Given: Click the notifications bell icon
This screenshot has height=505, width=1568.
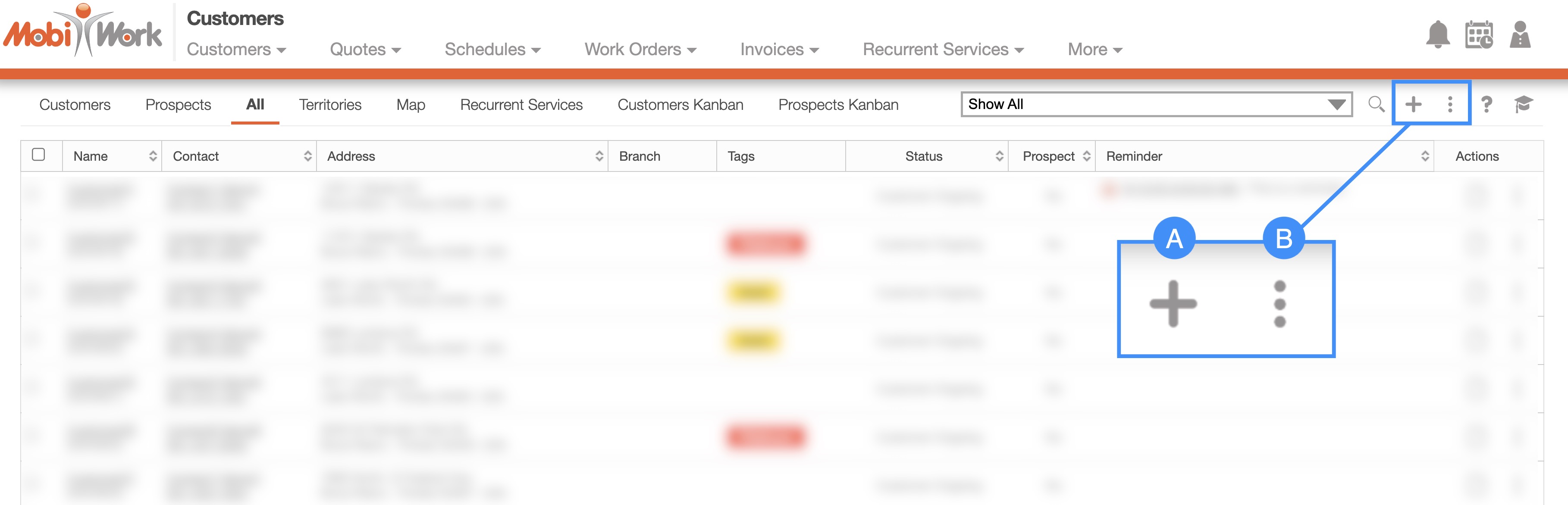Looking at the screenshot, I should 1437,34.
